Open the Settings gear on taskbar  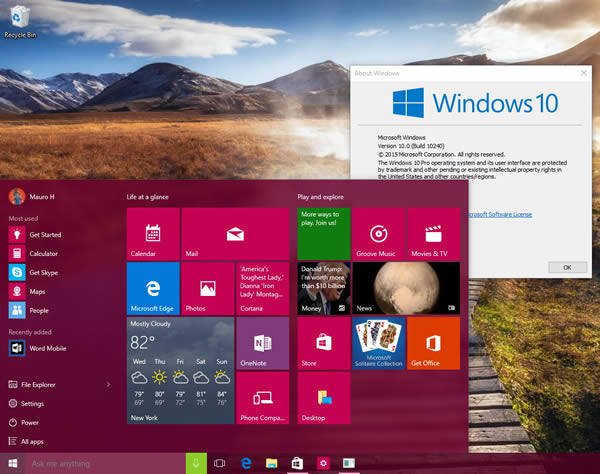pyautogui.click(x=323, y=464)
